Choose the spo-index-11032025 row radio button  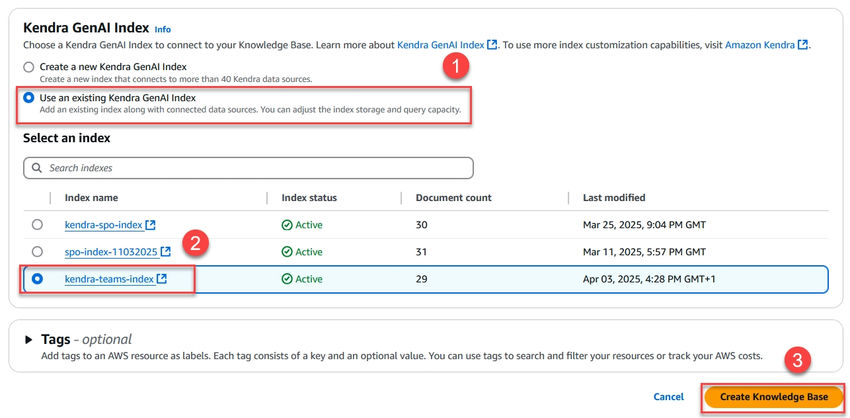[38, 252]
